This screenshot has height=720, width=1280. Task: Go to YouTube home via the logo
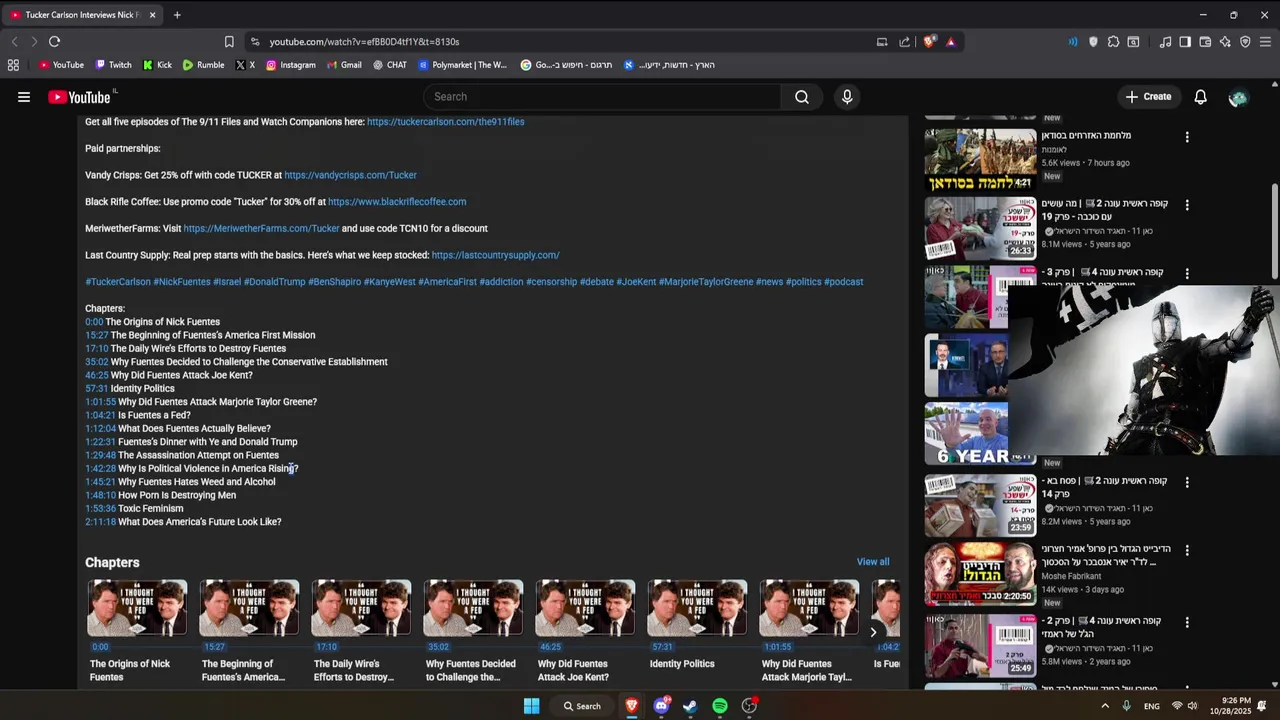click(79, 97)
